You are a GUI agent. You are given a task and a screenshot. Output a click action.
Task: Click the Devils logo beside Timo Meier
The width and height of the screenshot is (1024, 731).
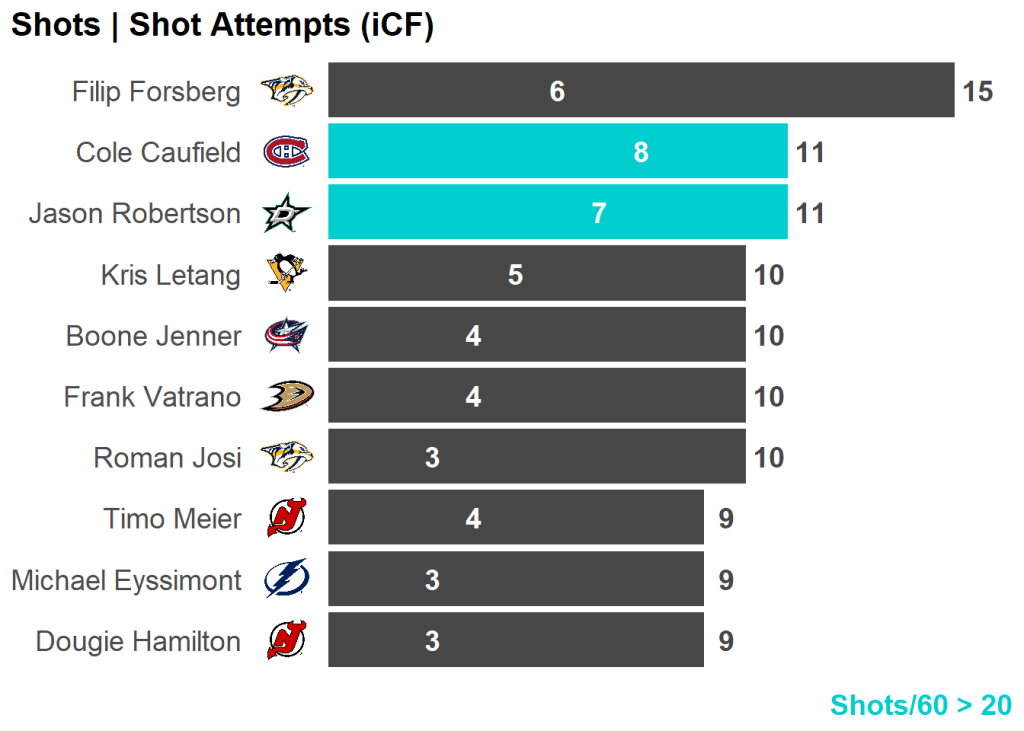tap(287, 519)
